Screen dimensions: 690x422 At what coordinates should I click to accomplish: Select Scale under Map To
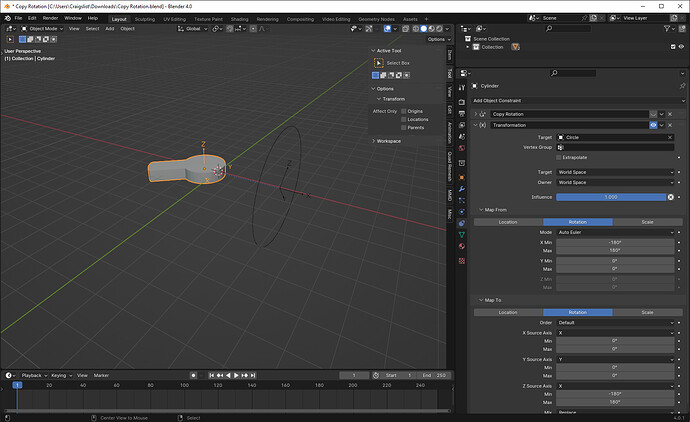pos(647,312)
